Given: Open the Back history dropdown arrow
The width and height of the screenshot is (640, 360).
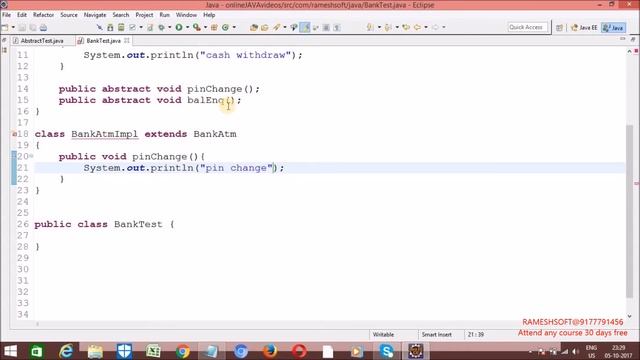Looking at the screenshot, I should pos(426,27).
